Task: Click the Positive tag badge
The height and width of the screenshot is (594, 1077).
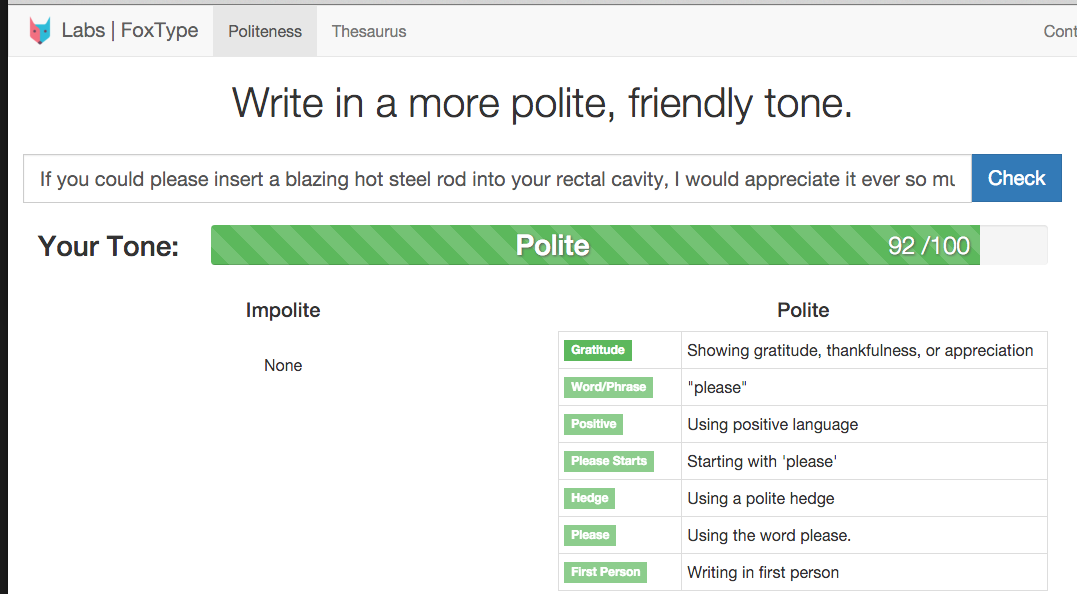Action: tap(593, 424)
